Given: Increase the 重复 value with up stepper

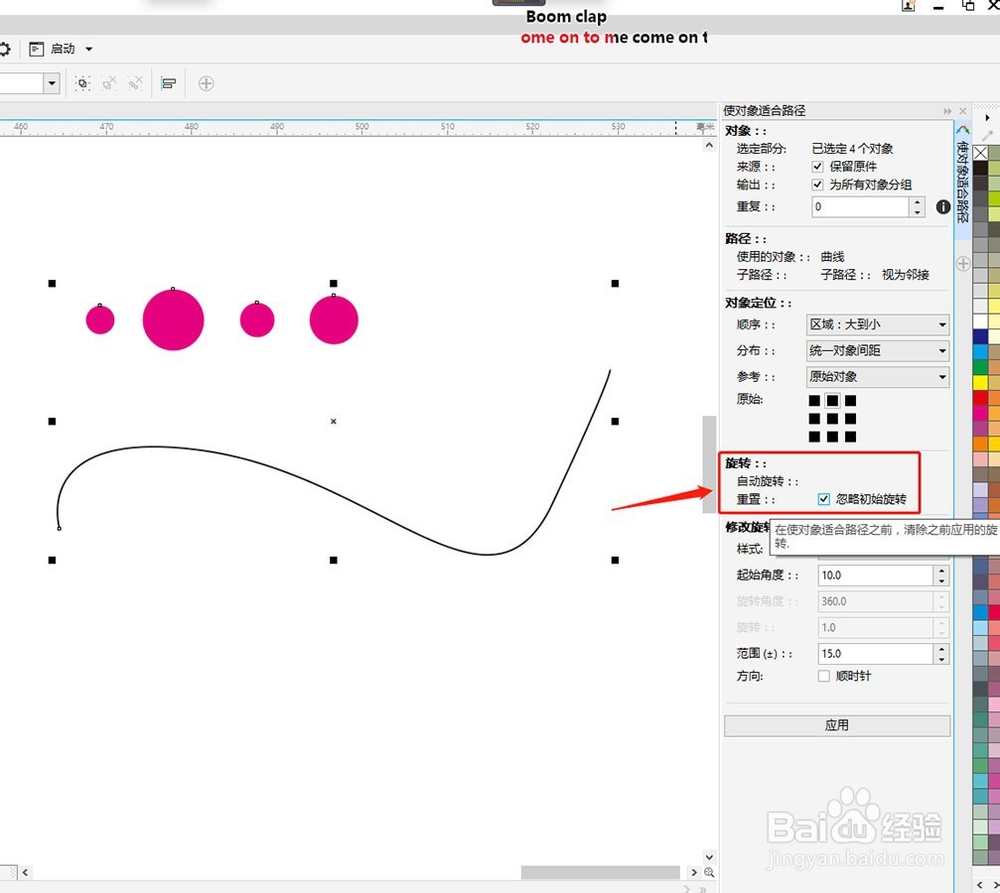Looking at the screenshot, I should [917, 202].
